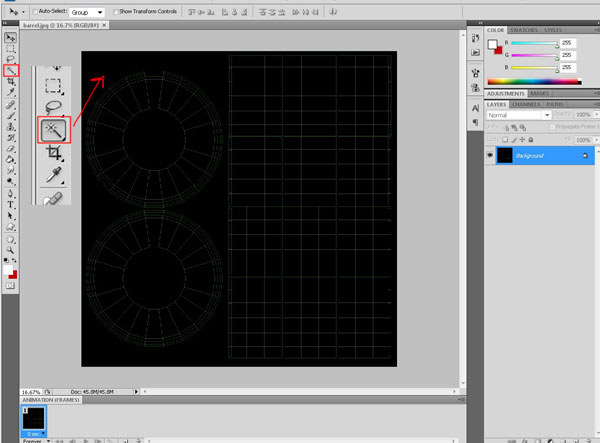
Task: Enable the Auto-Select checkbox
Action: pyautogui.click(x=37, y=12)
